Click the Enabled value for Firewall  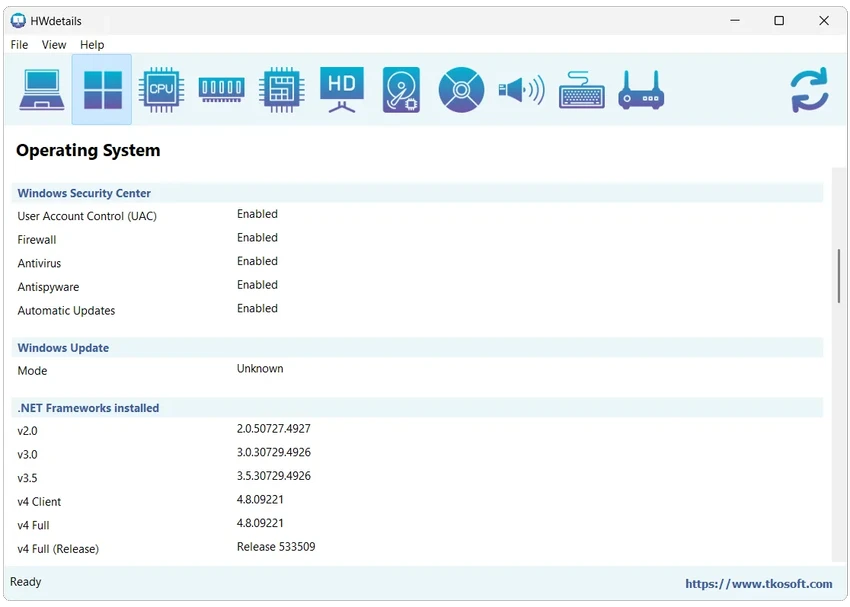coord(257,237)
